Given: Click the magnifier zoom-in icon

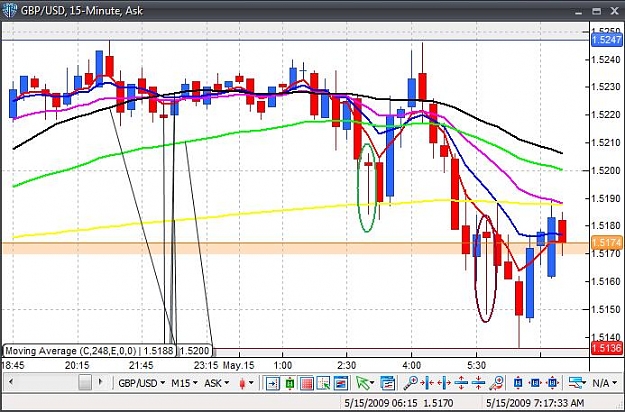Looking at the screenshot, I should click(x=410, y=383).
